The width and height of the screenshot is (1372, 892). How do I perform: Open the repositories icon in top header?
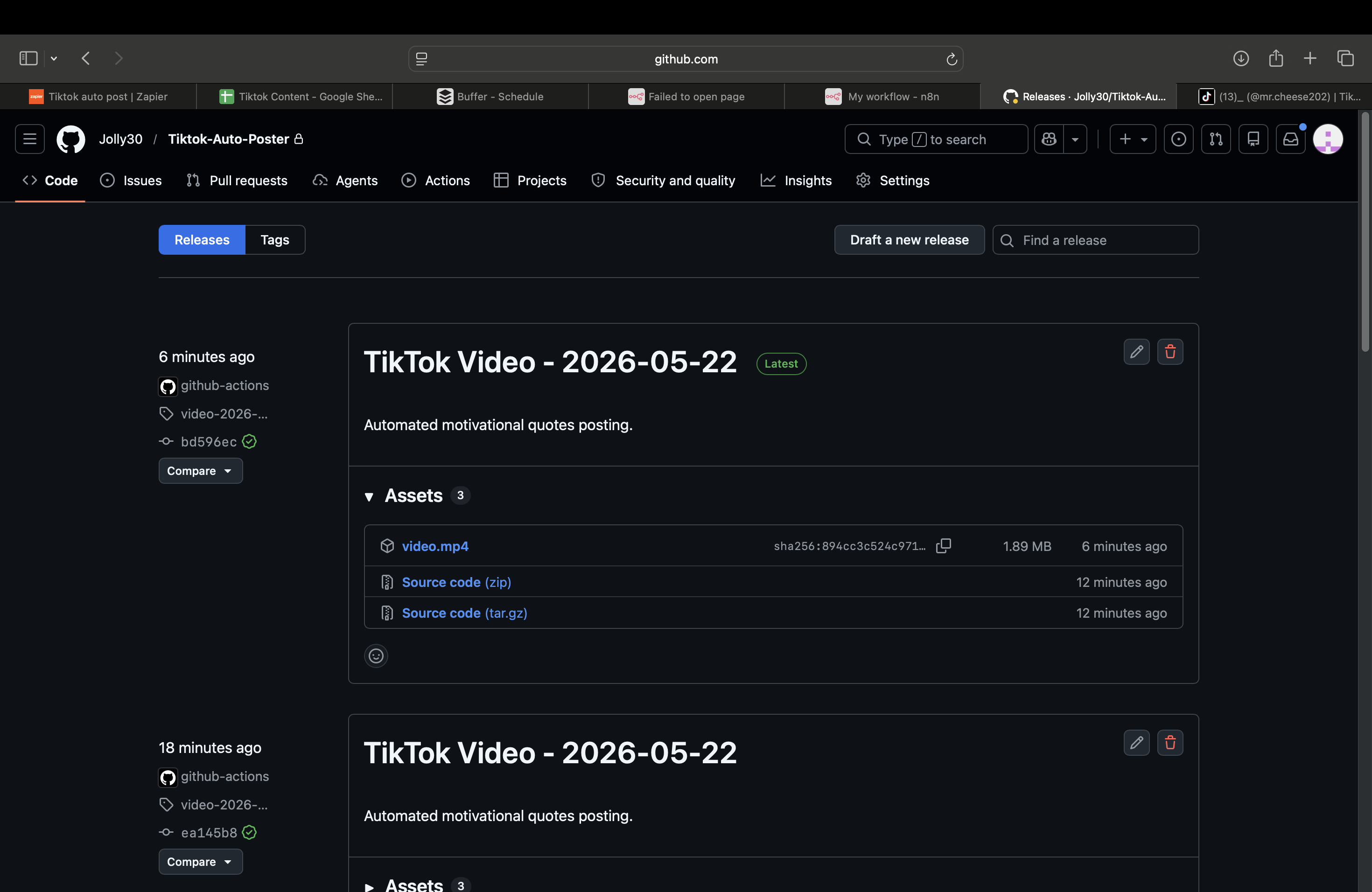point(1253,139)
